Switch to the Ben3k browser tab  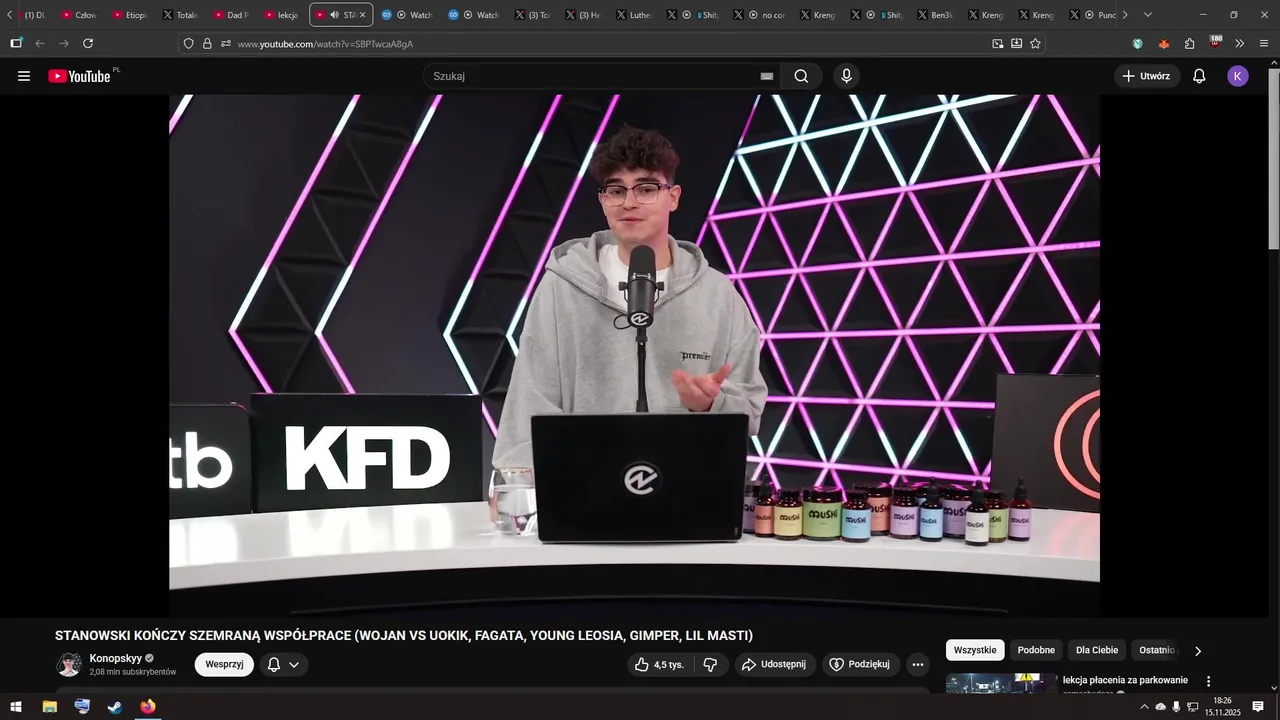coord(935,15)
